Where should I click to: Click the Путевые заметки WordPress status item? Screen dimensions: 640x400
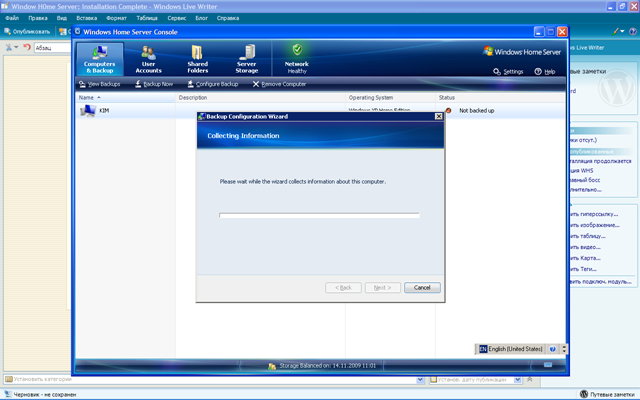[607, 394]
